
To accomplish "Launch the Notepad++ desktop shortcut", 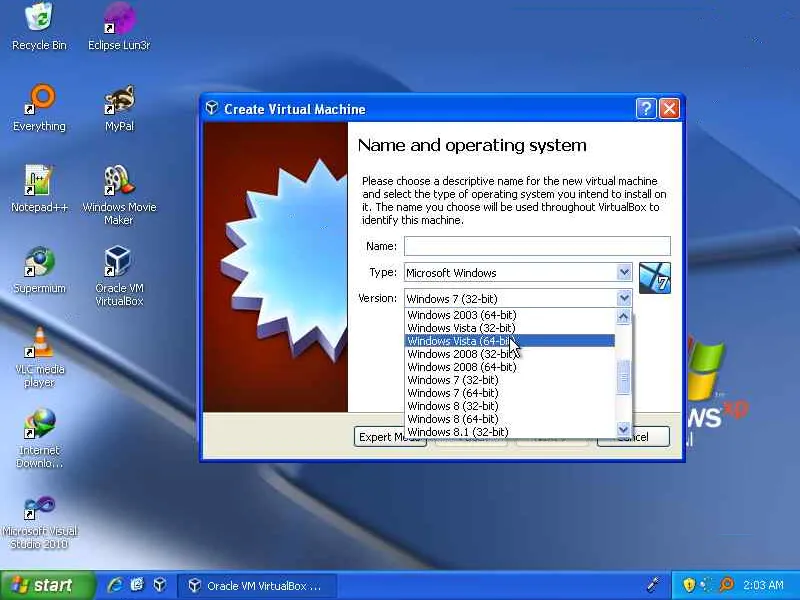I will (39, 189).
